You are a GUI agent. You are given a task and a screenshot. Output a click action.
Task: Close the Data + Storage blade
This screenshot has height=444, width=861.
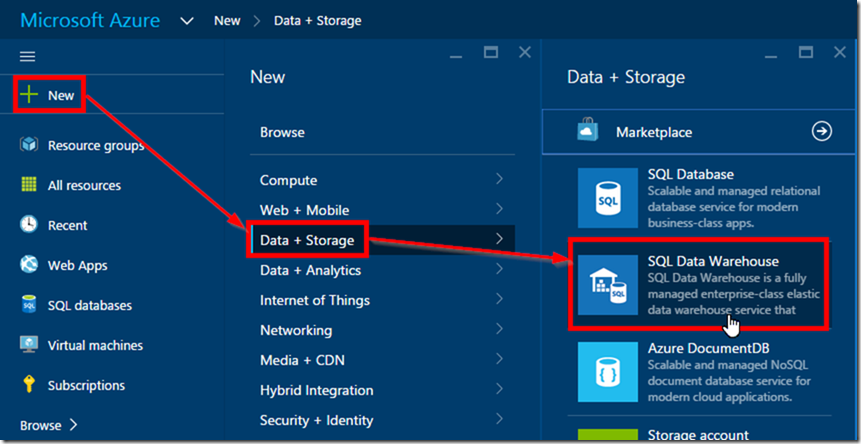[840, 52]
